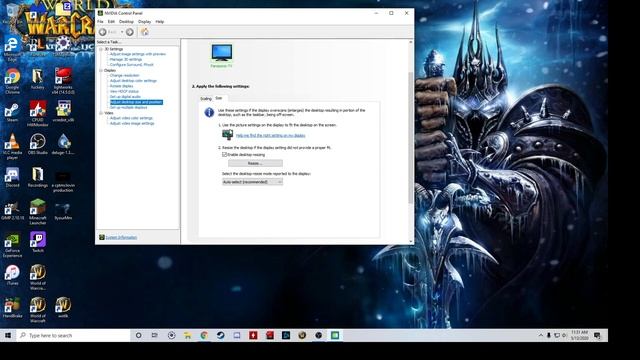Open Manage 3D settings
Image resolution: width=640 pixels, height=360 pixels.
[126, 59]
